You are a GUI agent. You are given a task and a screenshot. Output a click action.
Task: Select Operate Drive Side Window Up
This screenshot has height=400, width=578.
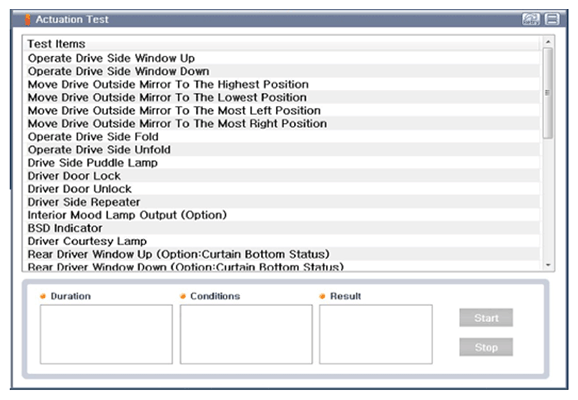283,58
